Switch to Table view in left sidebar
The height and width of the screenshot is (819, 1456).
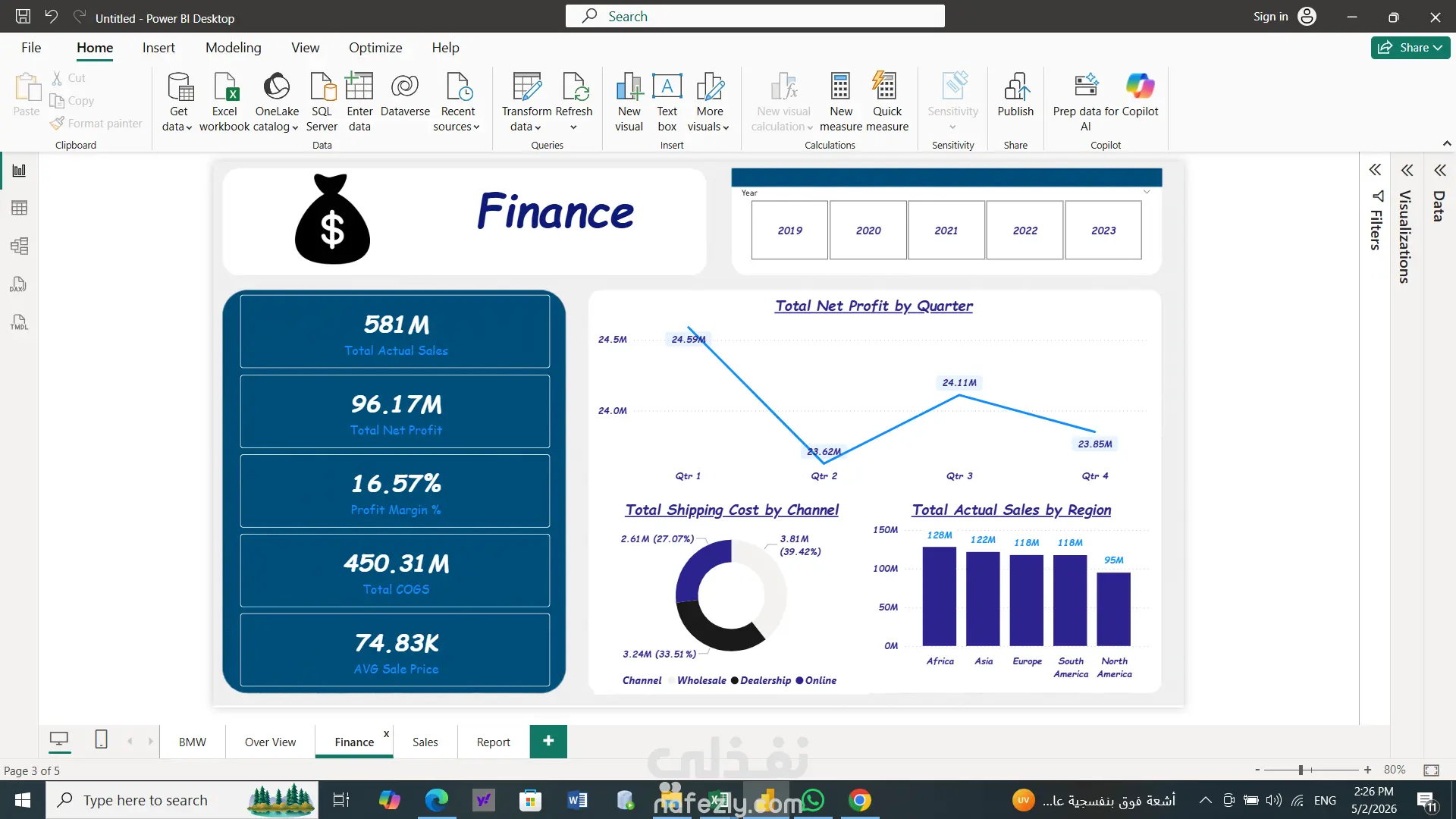tap(19, 208)
